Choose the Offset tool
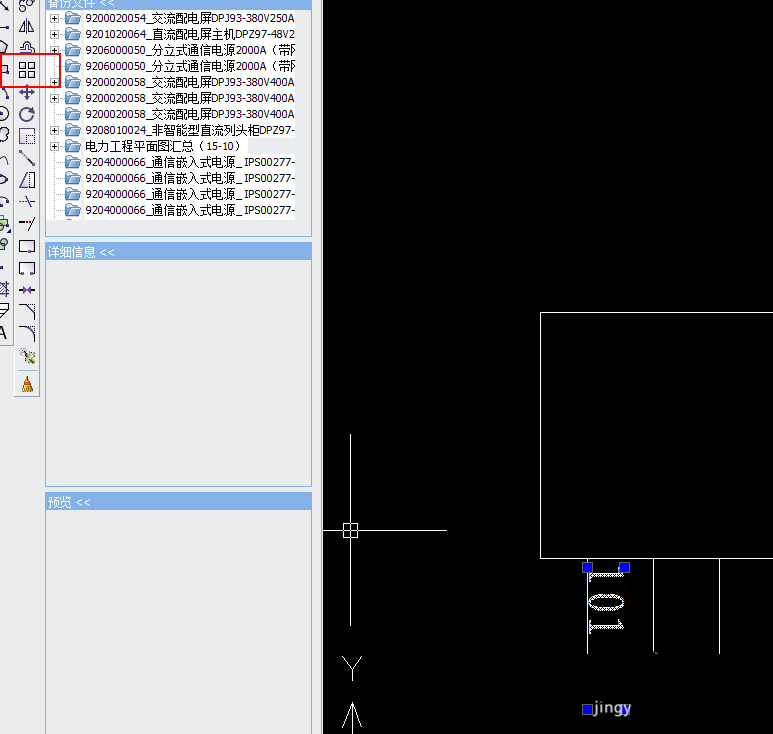The height and width of the screenshot is (734, 773). coord(27,48)
